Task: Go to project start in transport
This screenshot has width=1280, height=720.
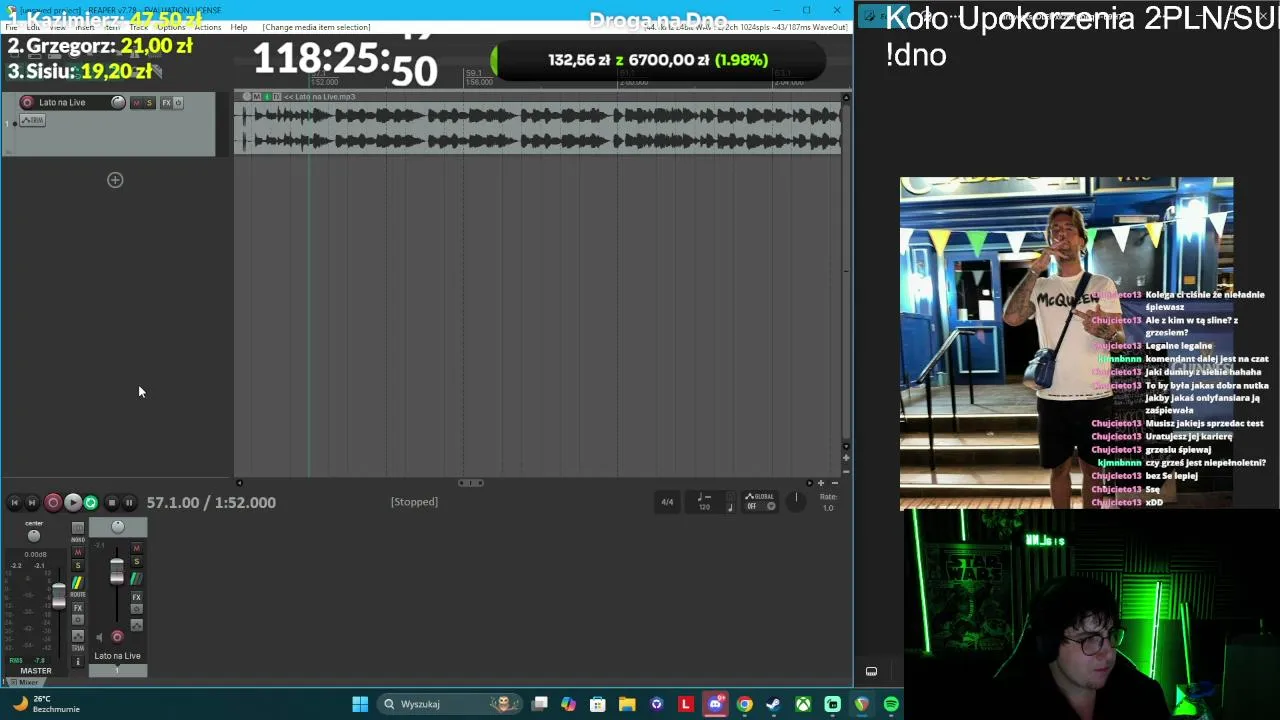Action: point(14,502)
